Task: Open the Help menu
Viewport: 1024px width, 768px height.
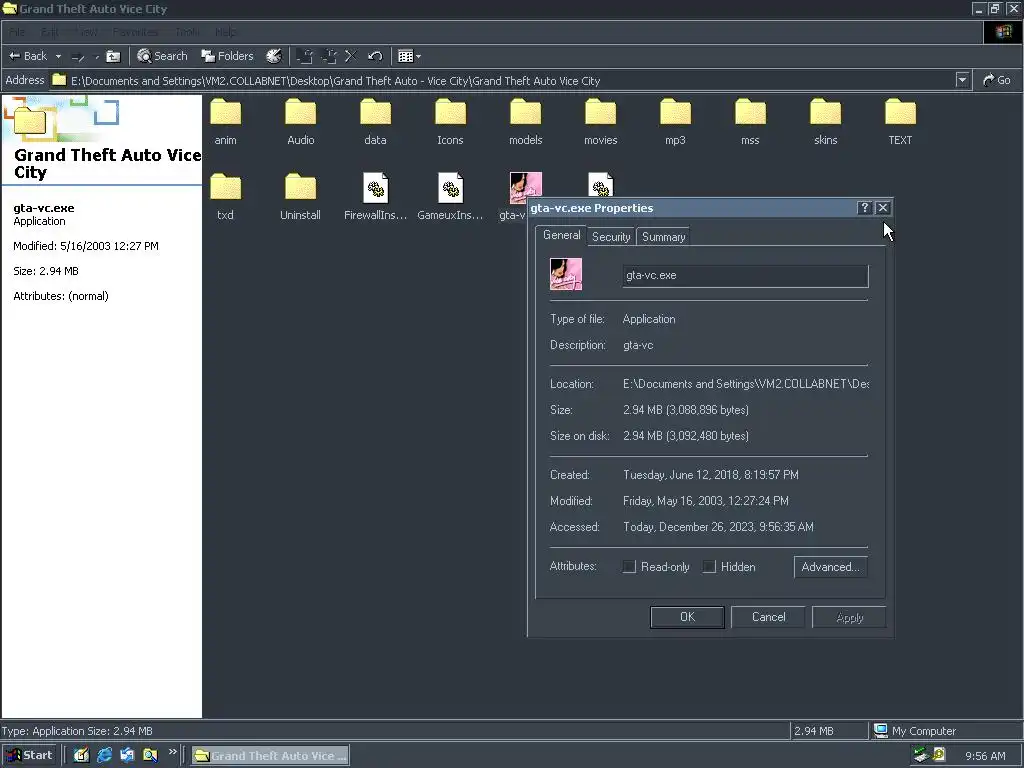Action: pos(225,32)
